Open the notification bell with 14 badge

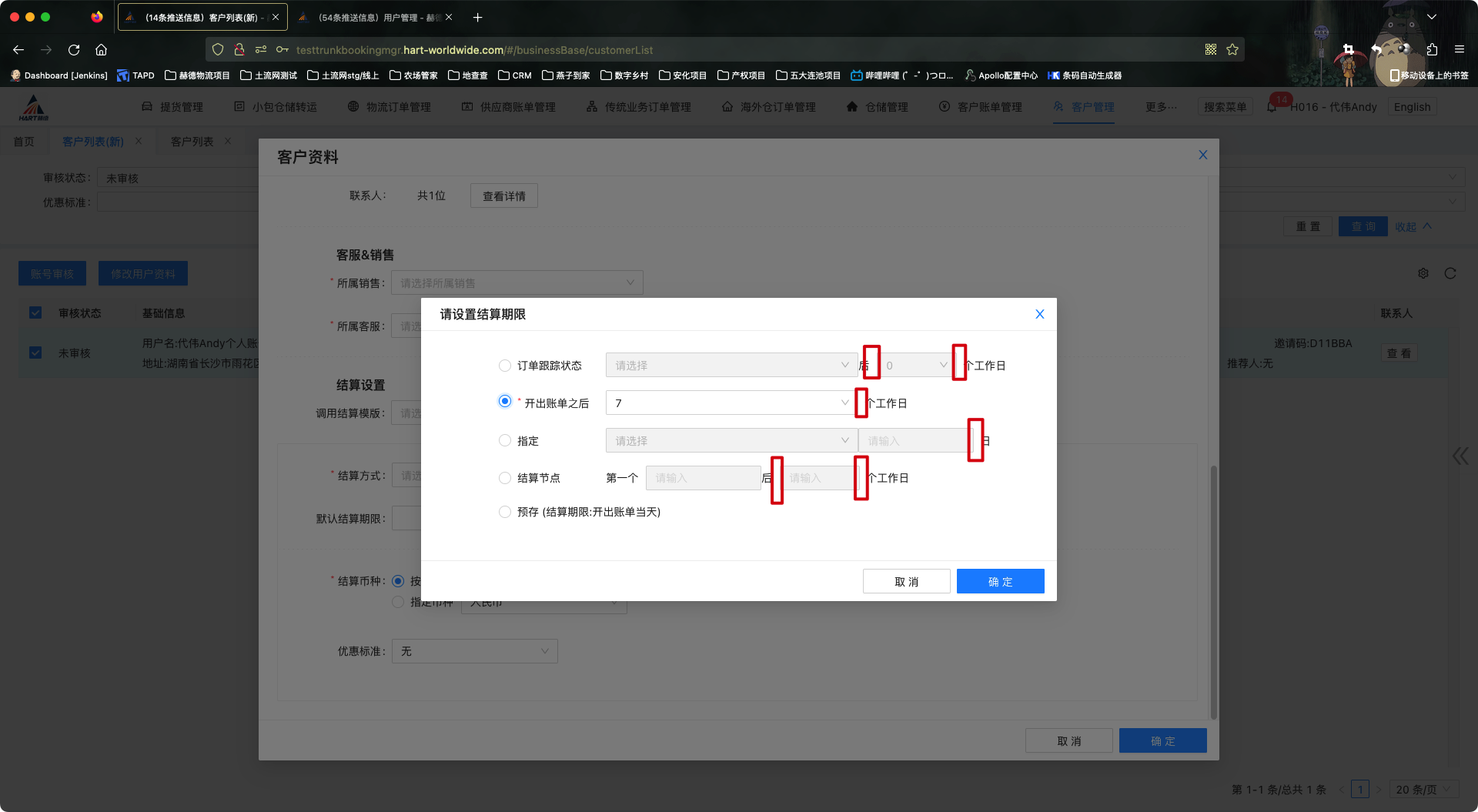[1271, 106]
